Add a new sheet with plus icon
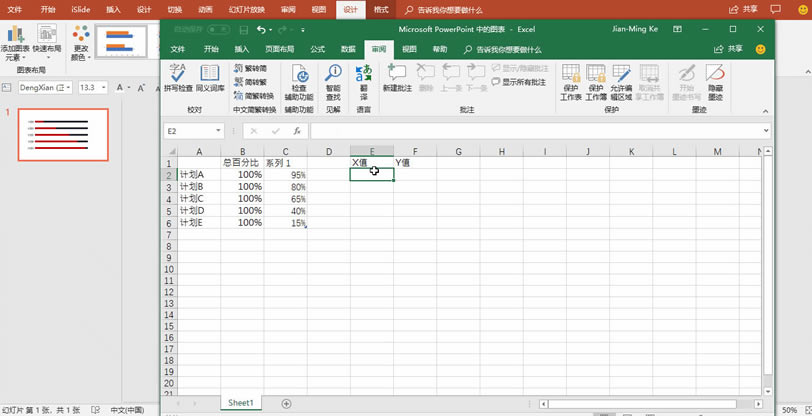 coord(286,403)
